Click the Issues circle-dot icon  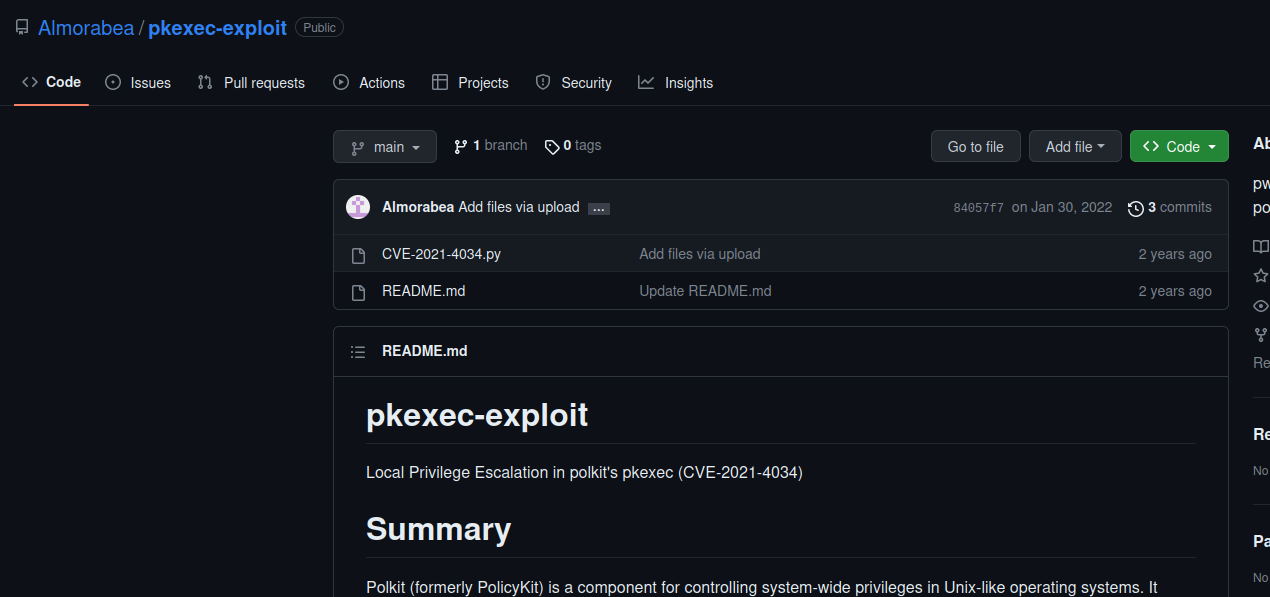coord(113,83)
